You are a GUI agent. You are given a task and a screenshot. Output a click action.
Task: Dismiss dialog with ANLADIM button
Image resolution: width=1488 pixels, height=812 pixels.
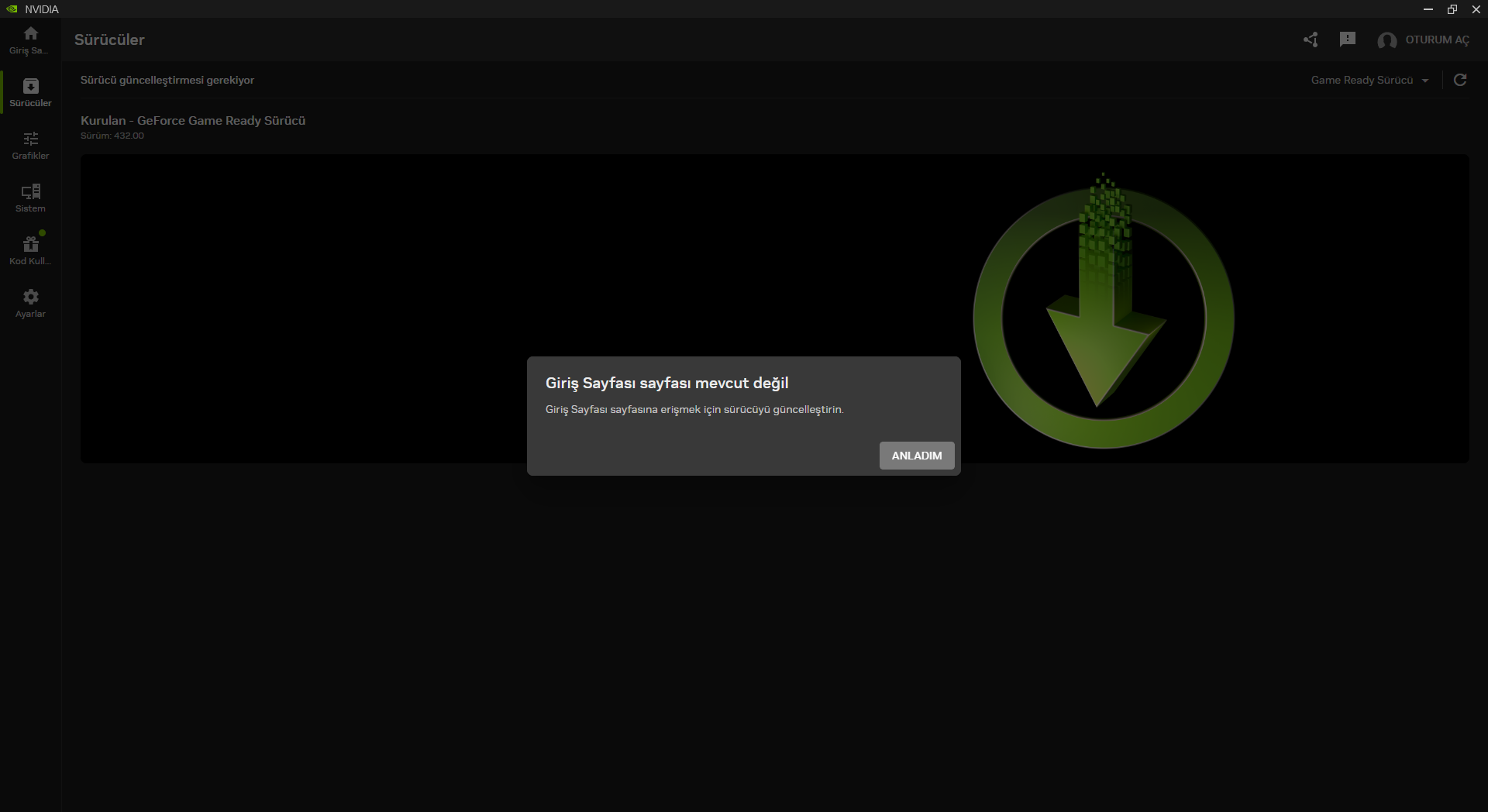pos(917,456)
